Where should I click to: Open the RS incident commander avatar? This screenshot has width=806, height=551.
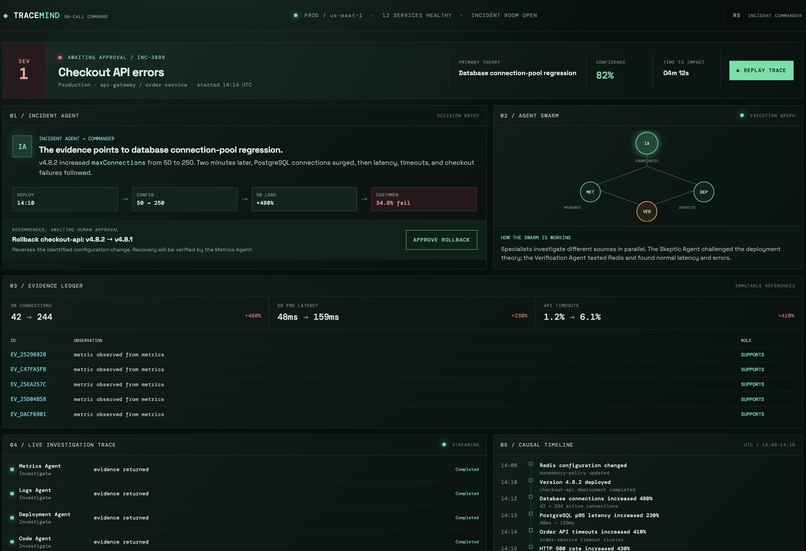tap(736, 15)
